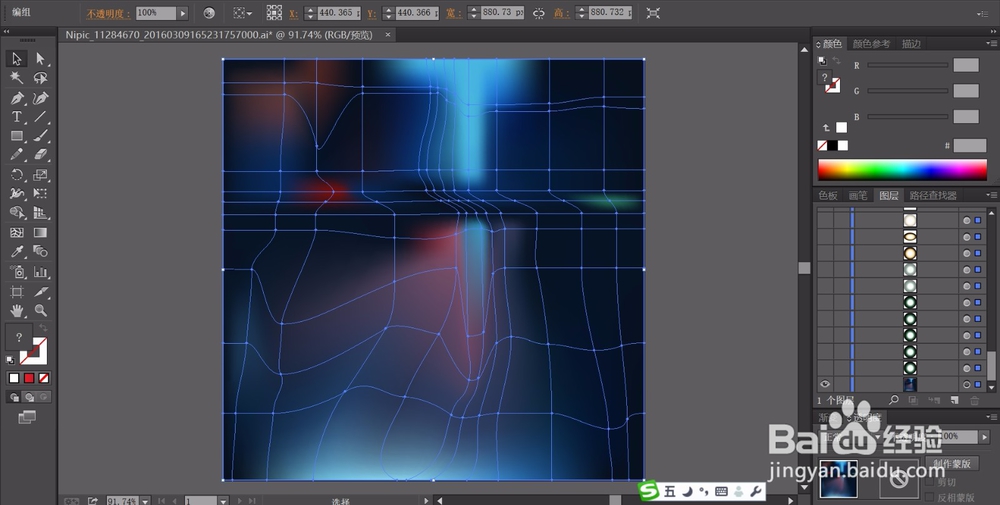Screen dimensions: 1000x505
Task: Select the Blend tool
Action: 40,252
